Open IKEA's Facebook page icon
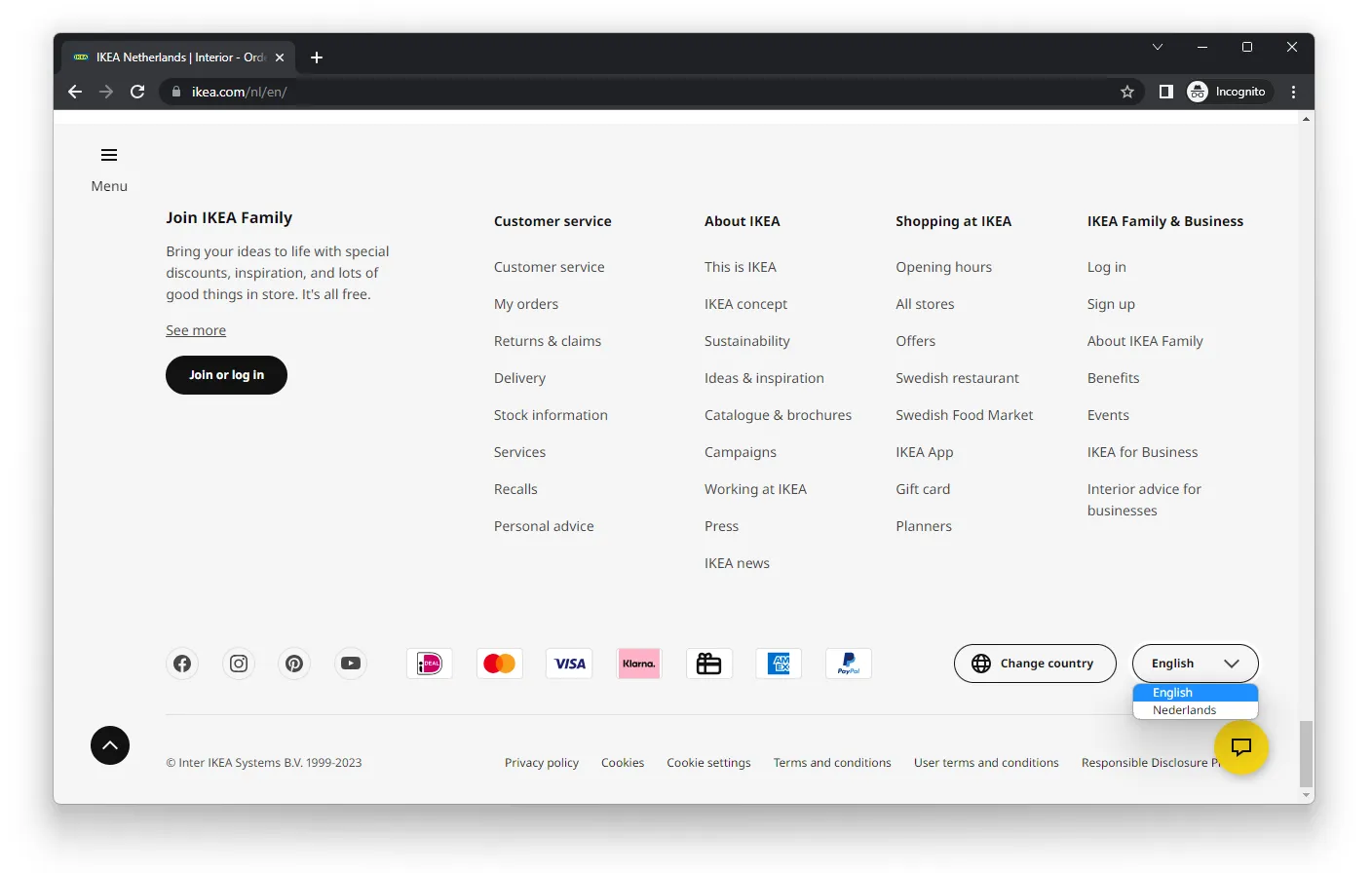 [182, 664]
